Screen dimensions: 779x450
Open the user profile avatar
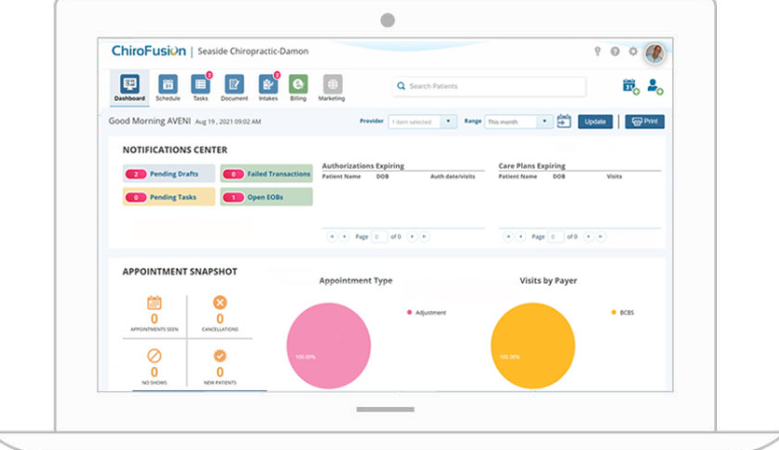[x=655, y=53]
